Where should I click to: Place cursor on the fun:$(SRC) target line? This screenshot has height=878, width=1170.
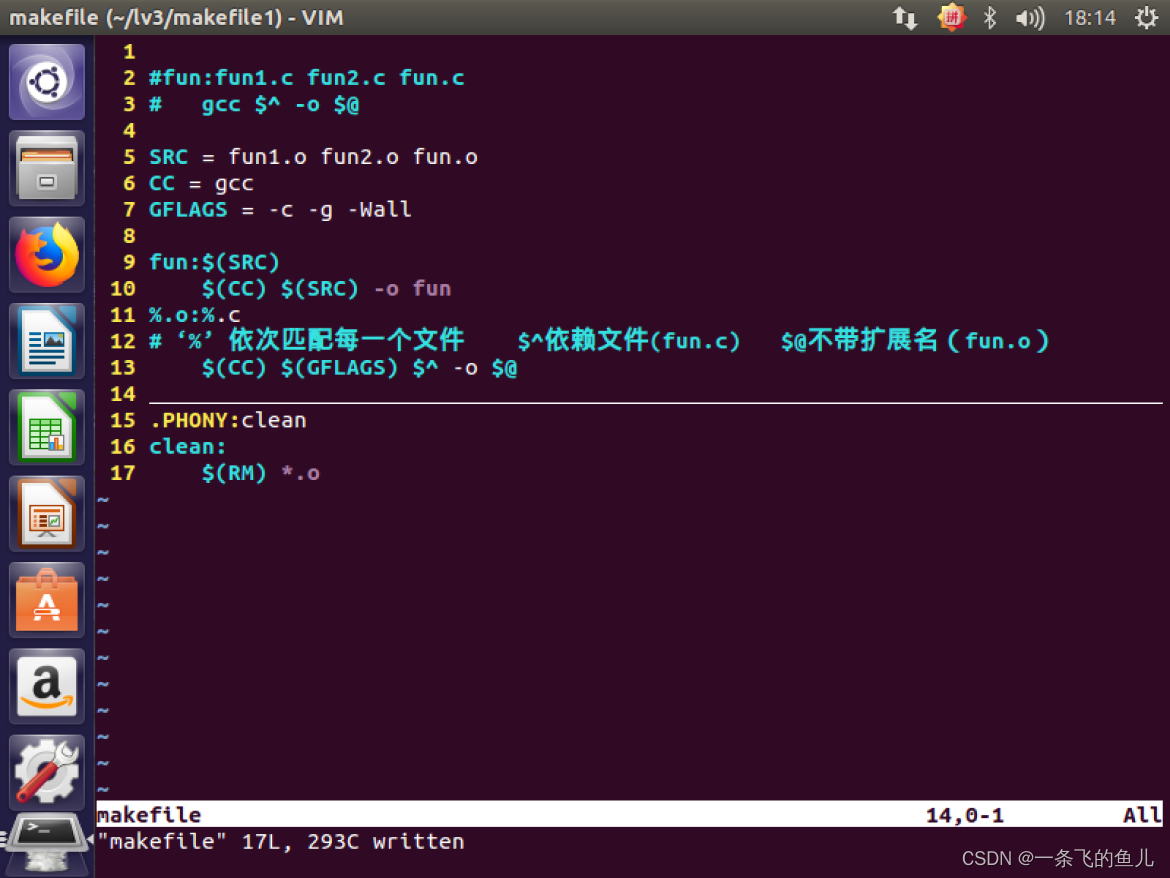pyautogui.click(x=213, y=261)
